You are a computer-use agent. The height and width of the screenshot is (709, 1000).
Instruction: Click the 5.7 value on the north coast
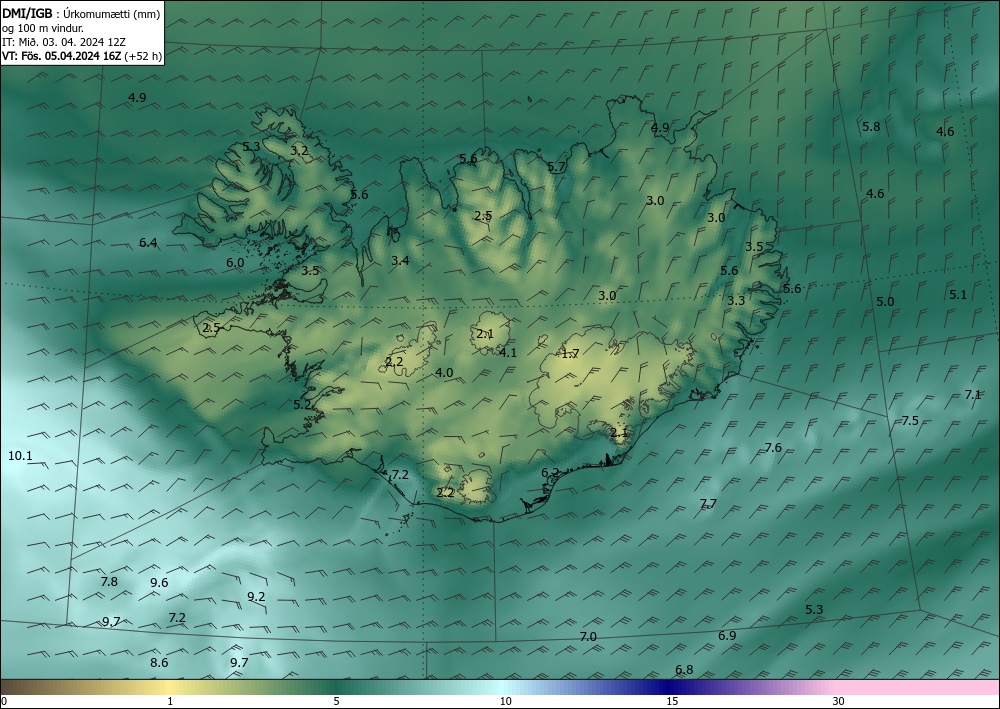(556, 167)
